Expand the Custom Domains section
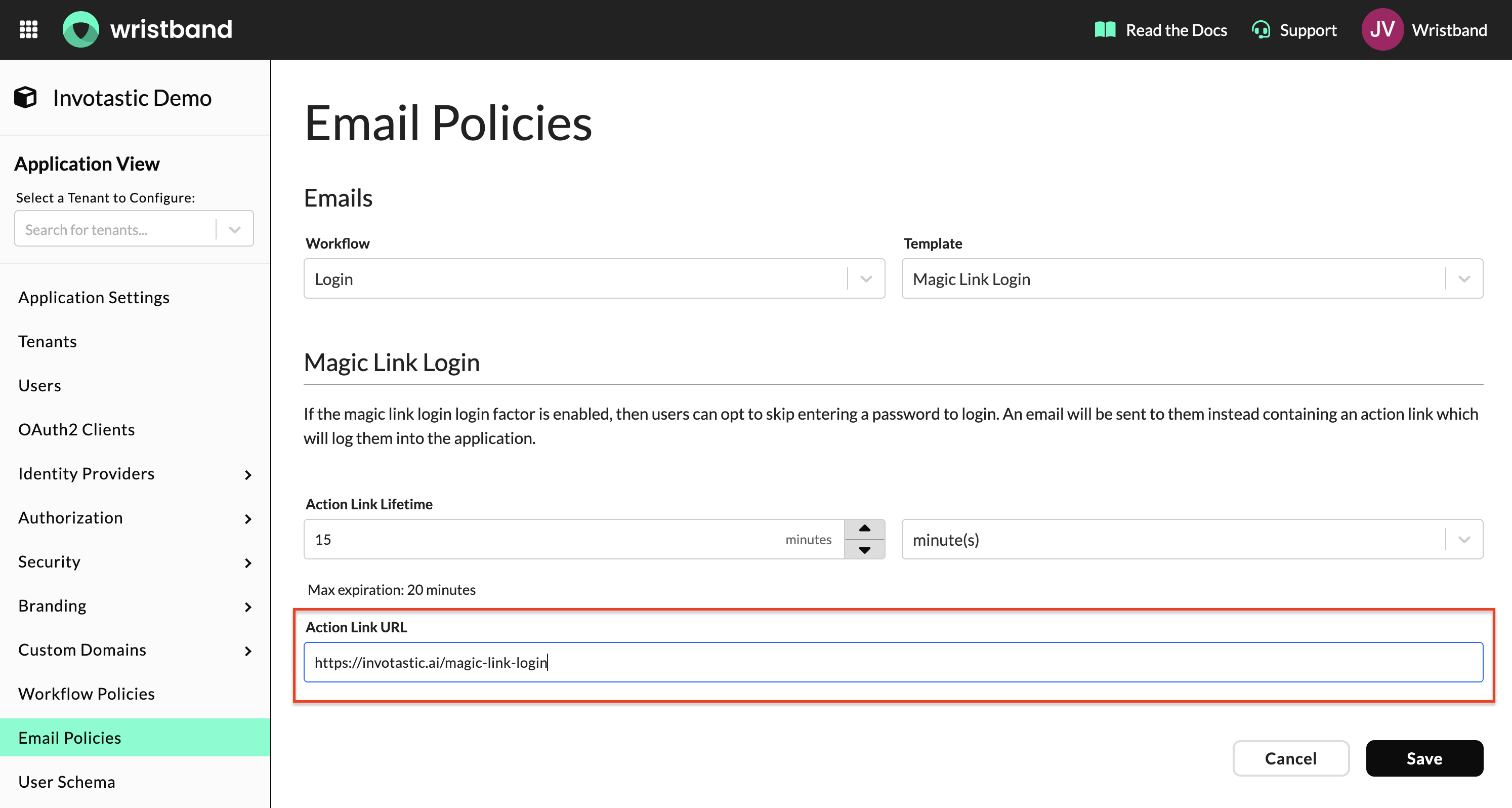This screenshot has height=808, width=1512. (247, 651)
